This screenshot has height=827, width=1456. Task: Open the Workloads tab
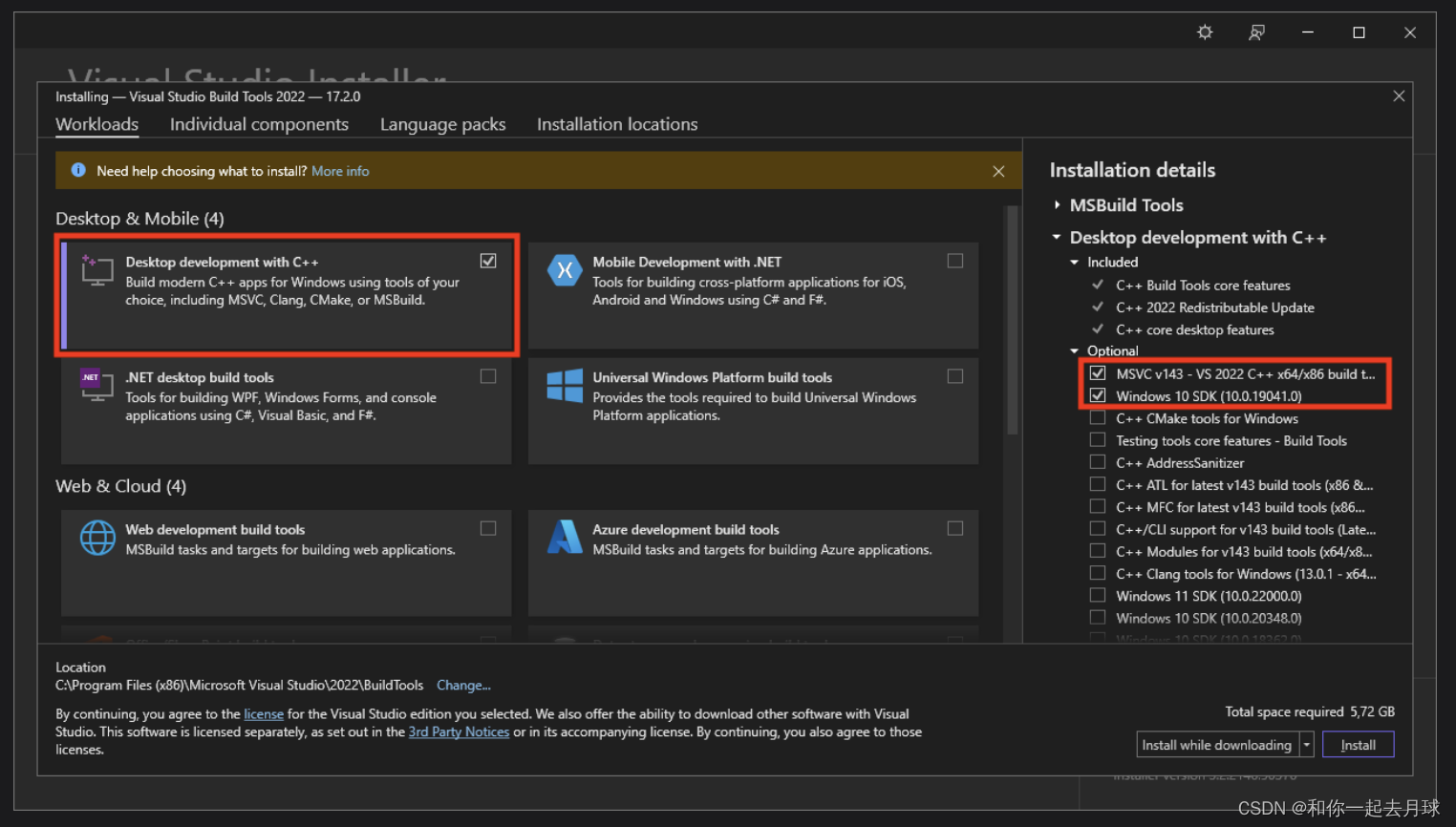tap(96, 124)
